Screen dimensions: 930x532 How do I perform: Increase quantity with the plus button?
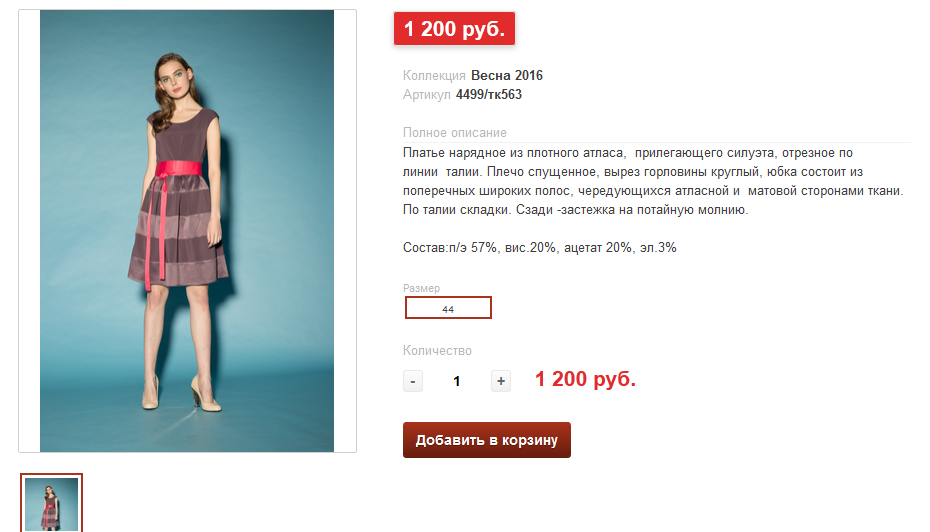point(501,381)
